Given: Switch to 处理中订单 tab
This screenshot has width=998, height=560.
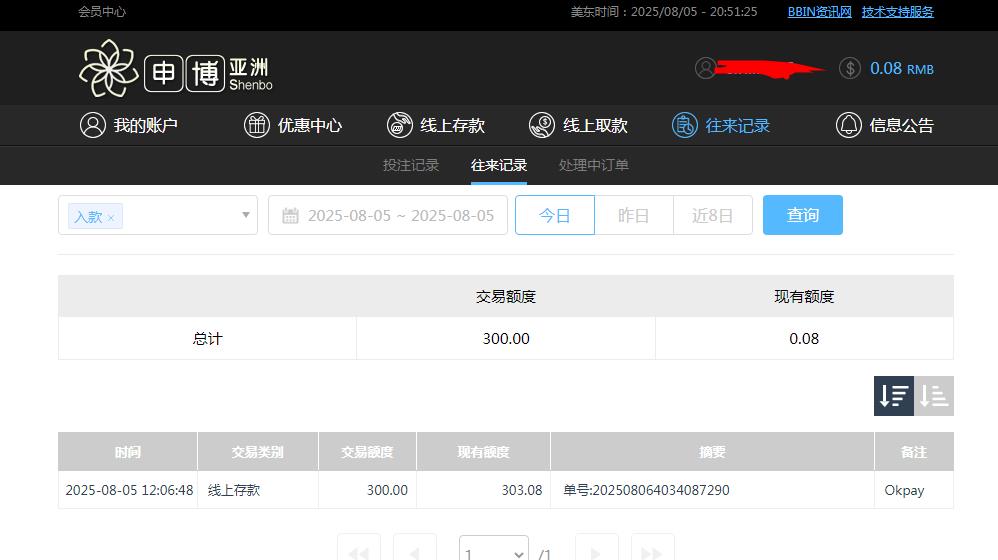Looking at the screenshot, I should 594,165.
